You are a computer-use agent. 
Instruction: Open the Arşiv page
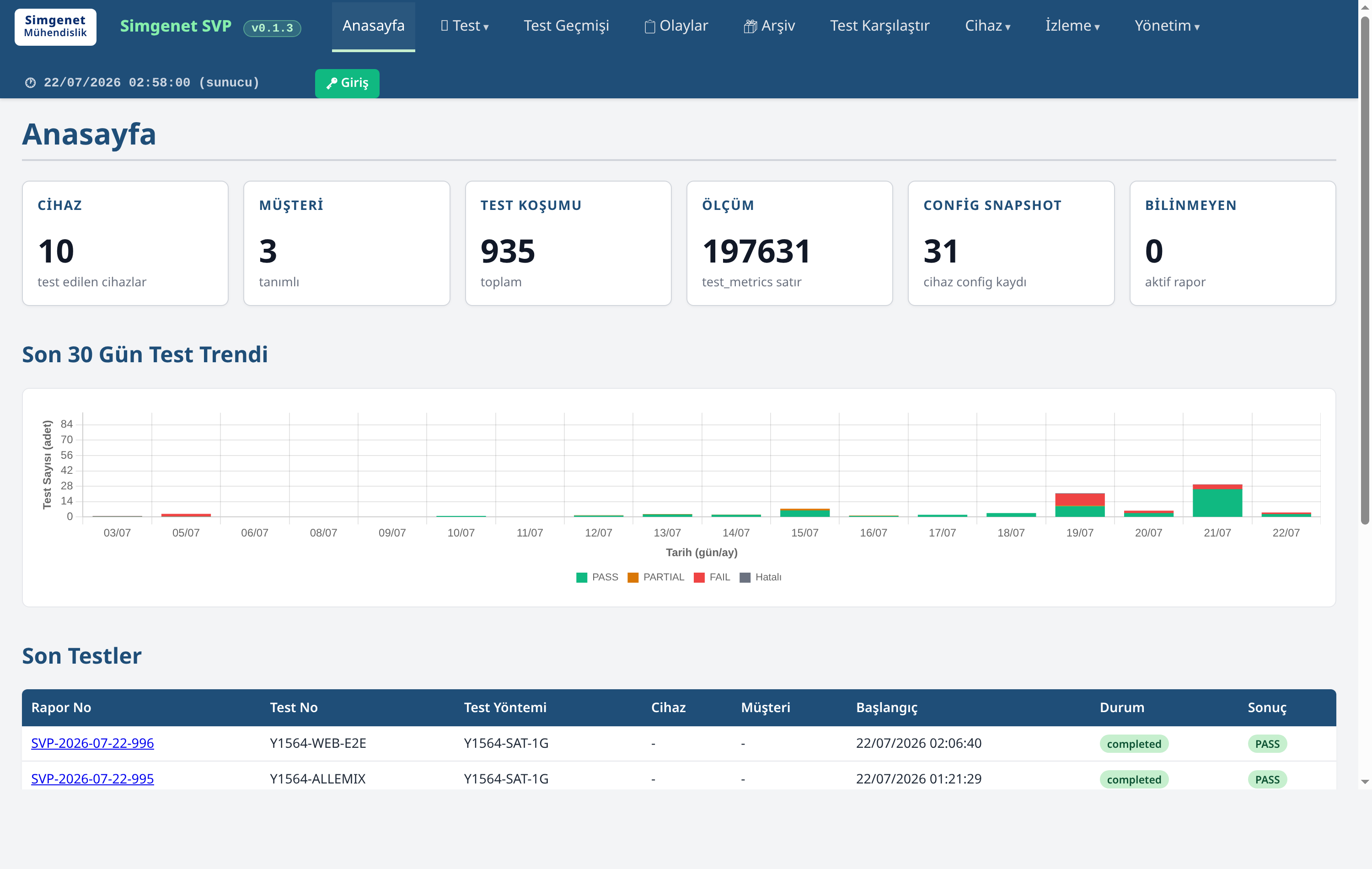tap(769, 26)
